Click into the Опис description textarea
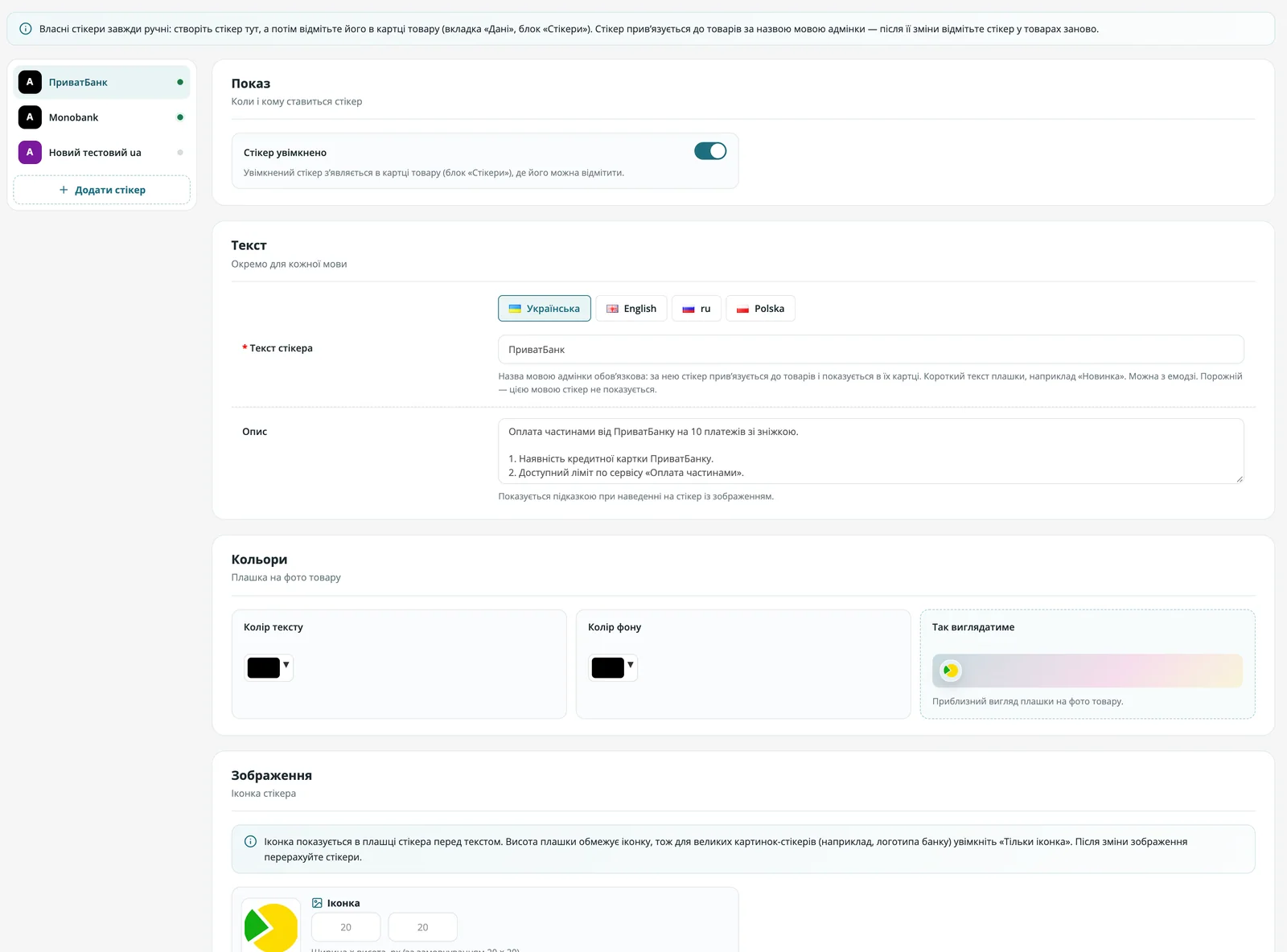1287x952 pixels. [x=871, y=451]
